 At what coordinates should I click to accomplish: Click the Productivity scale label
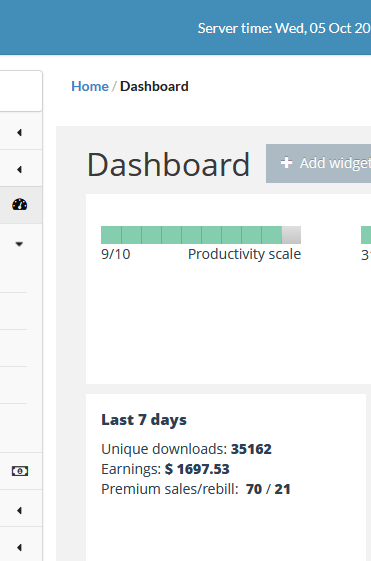click(x=244, y=254)
